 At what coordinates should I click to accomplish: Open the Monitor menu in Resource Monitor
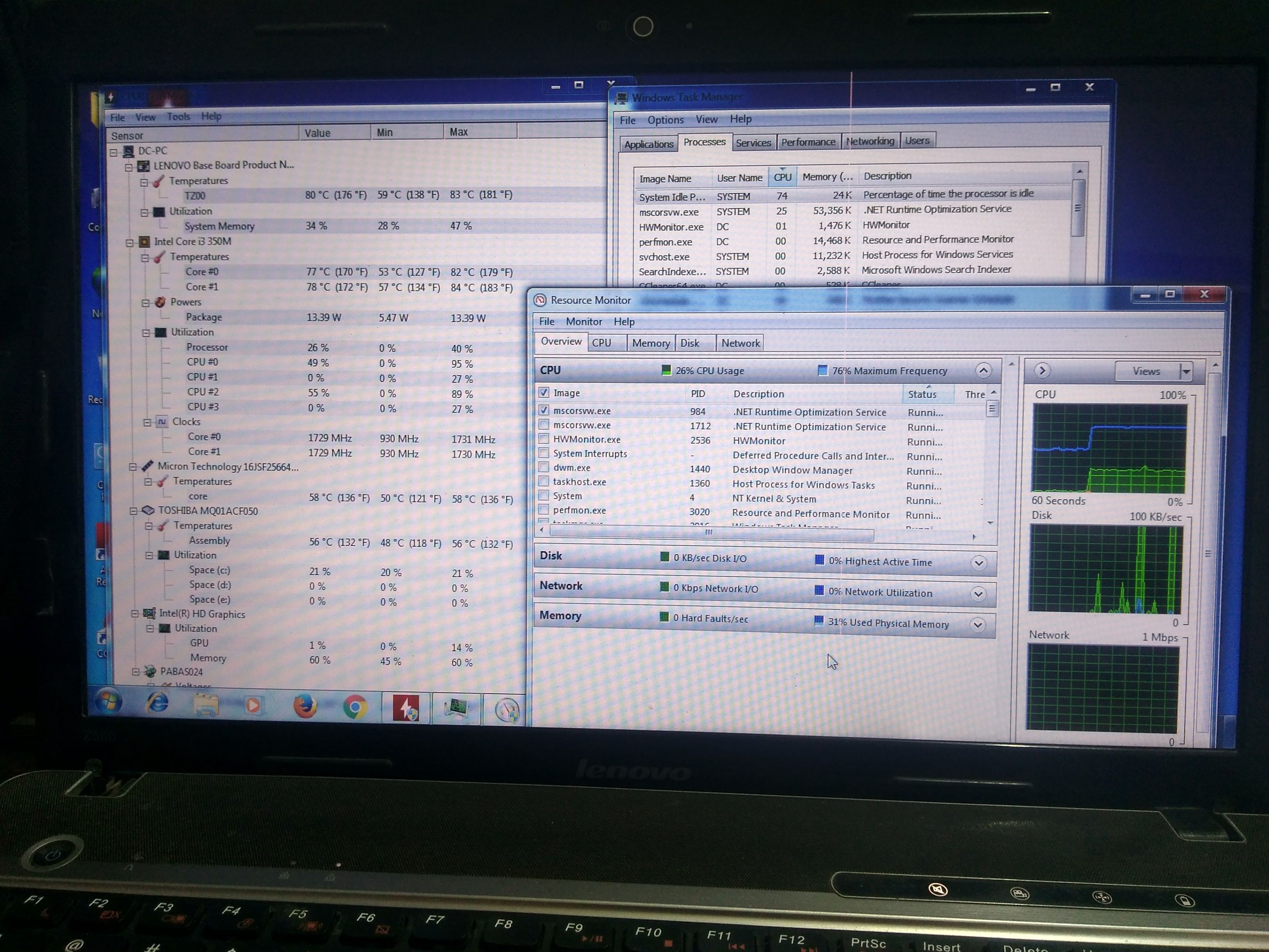click(584, 322)
